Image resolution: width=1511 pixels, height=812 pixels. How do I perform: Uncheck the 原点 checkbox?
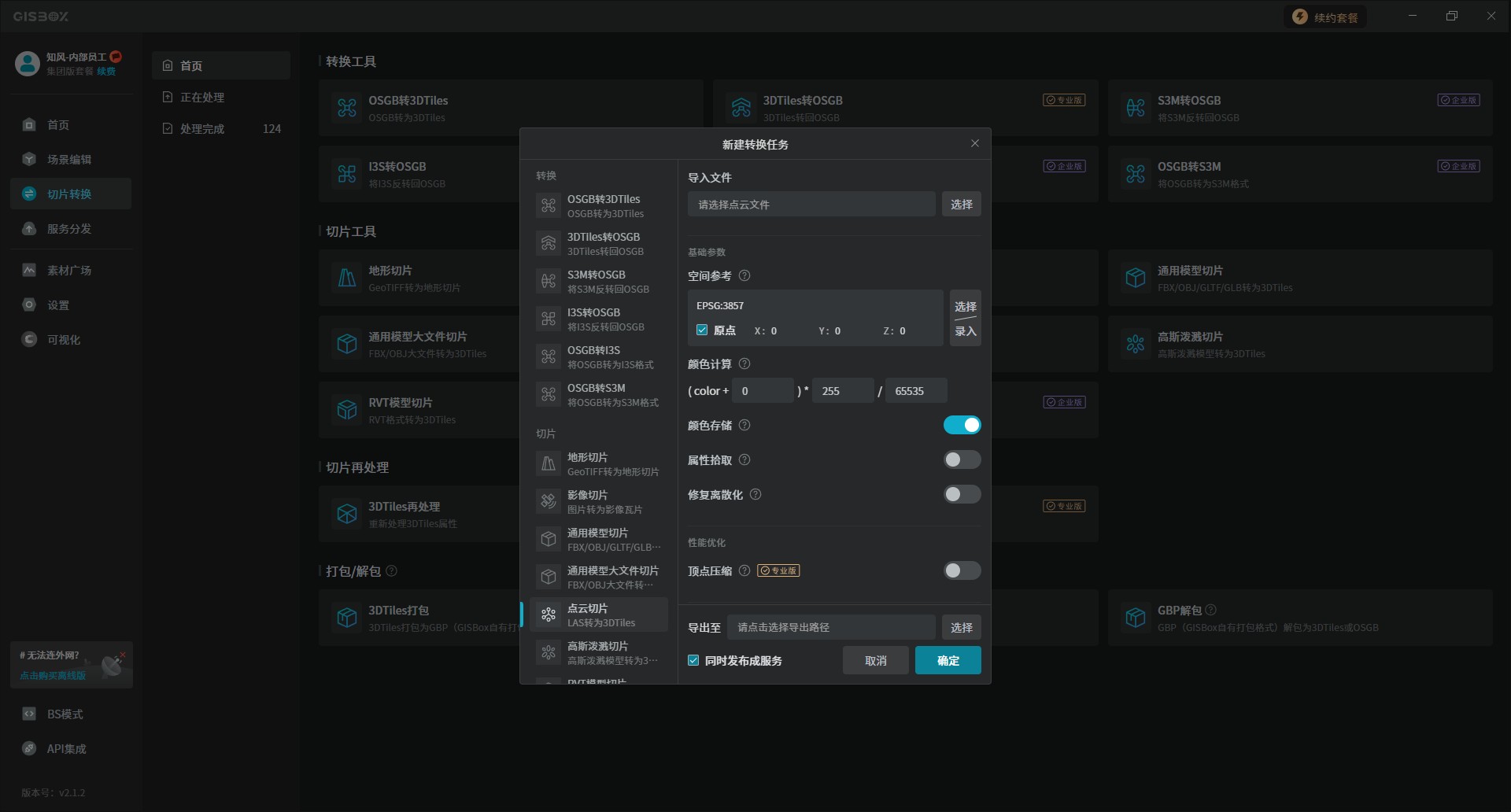[702, 330]
